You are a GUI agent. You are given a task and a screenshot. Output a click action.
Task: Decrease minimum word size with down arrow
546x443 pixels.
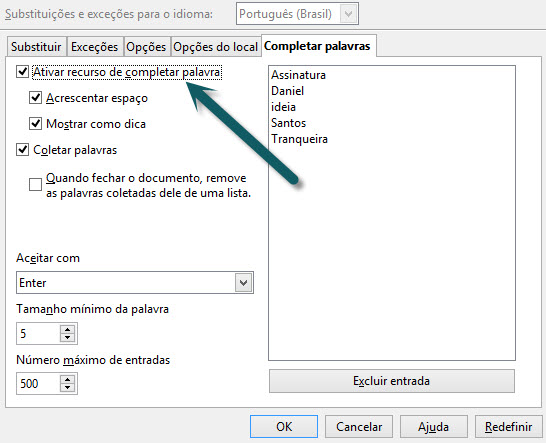[x=67, y=337]
